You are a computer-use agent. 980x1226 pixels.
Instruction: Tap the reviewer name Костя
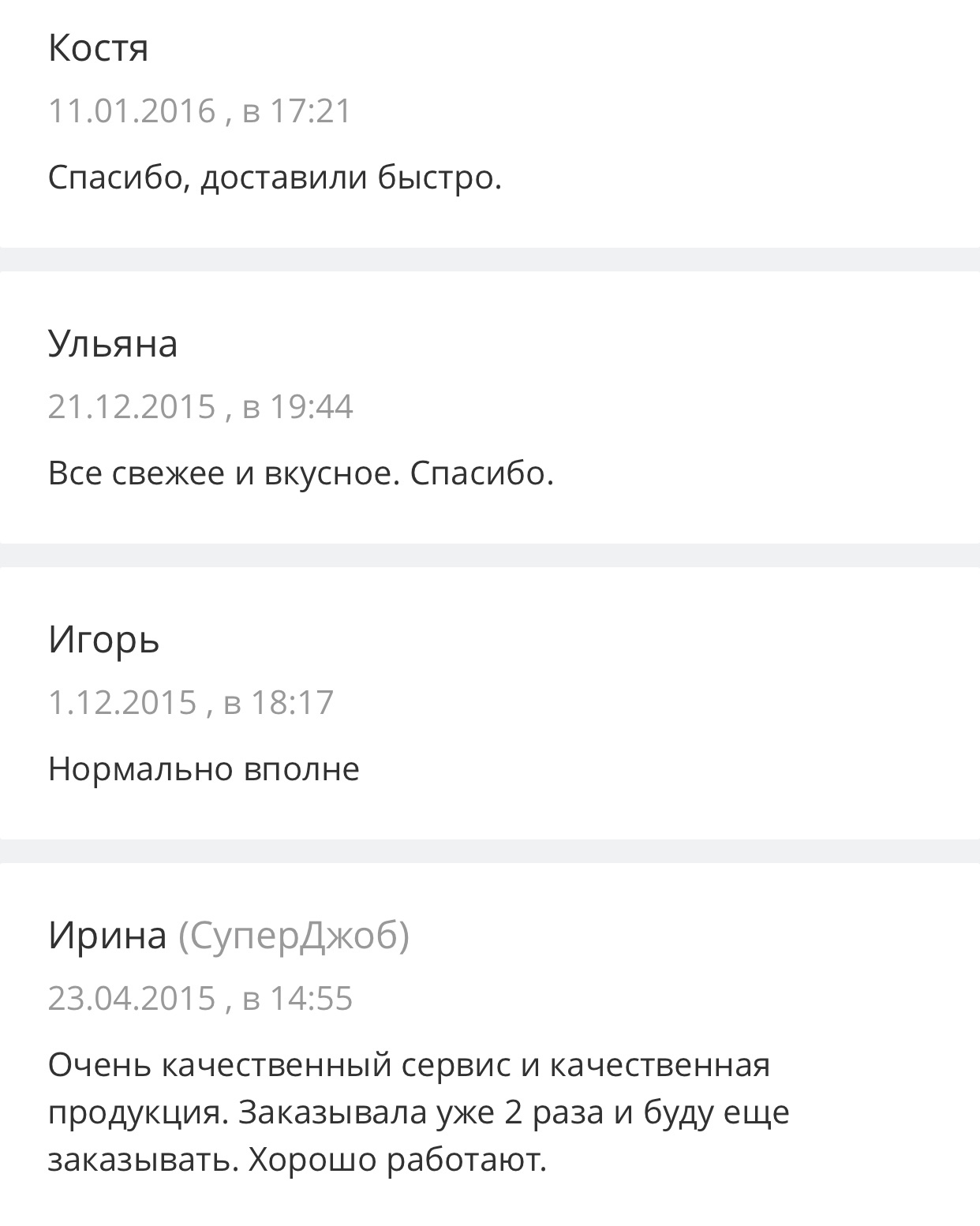point(98,49)
